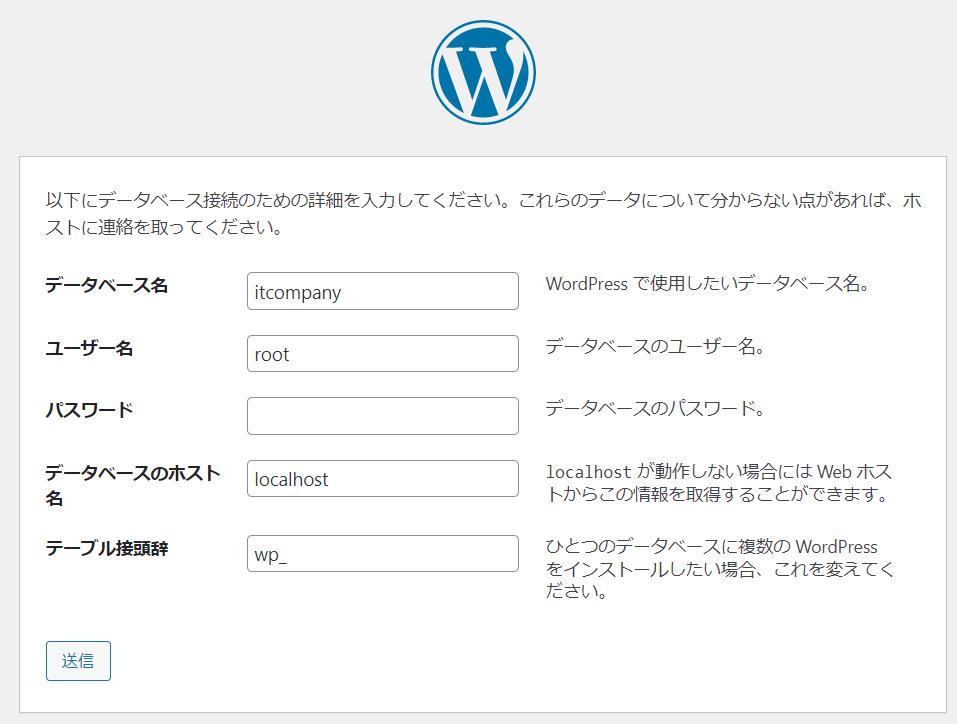The height and width of the screenshot is (724, 957).
Task: Click the 'データベースのパスワード。' description text
Action: pyautogui.click(x=655, y=409)
